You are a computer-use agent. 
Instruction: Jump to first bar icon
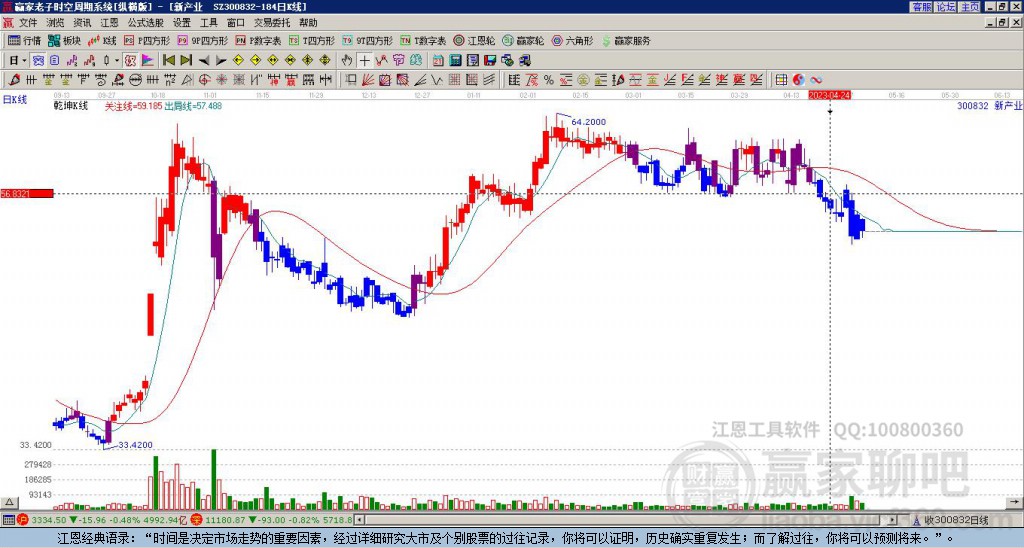[x=168, y=61]
